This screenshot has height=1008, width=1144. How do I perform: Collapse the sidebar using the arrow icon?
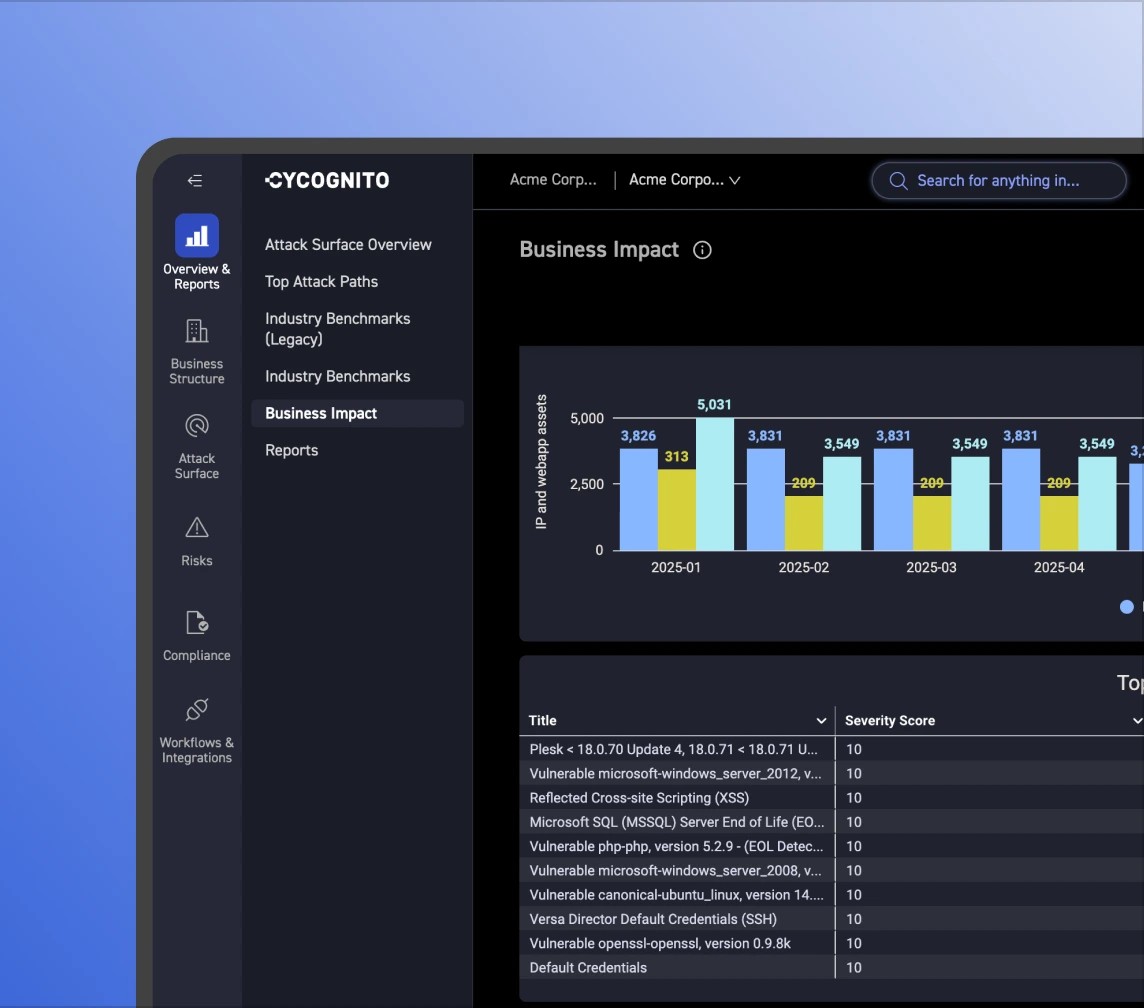coord(195,181)
